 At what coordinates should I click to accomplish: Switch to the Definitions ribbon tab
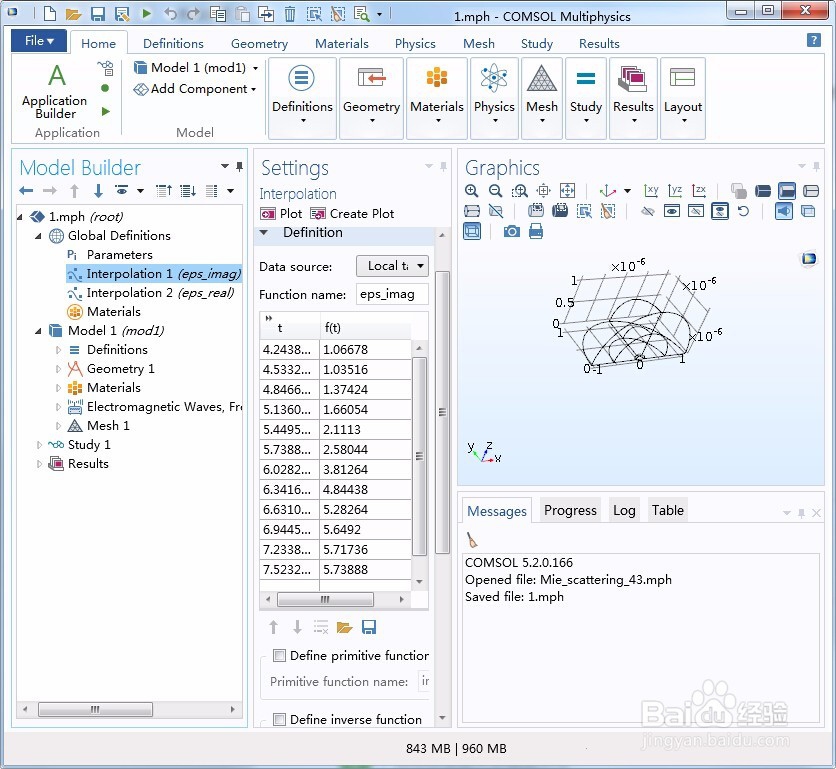pos(173,43)
